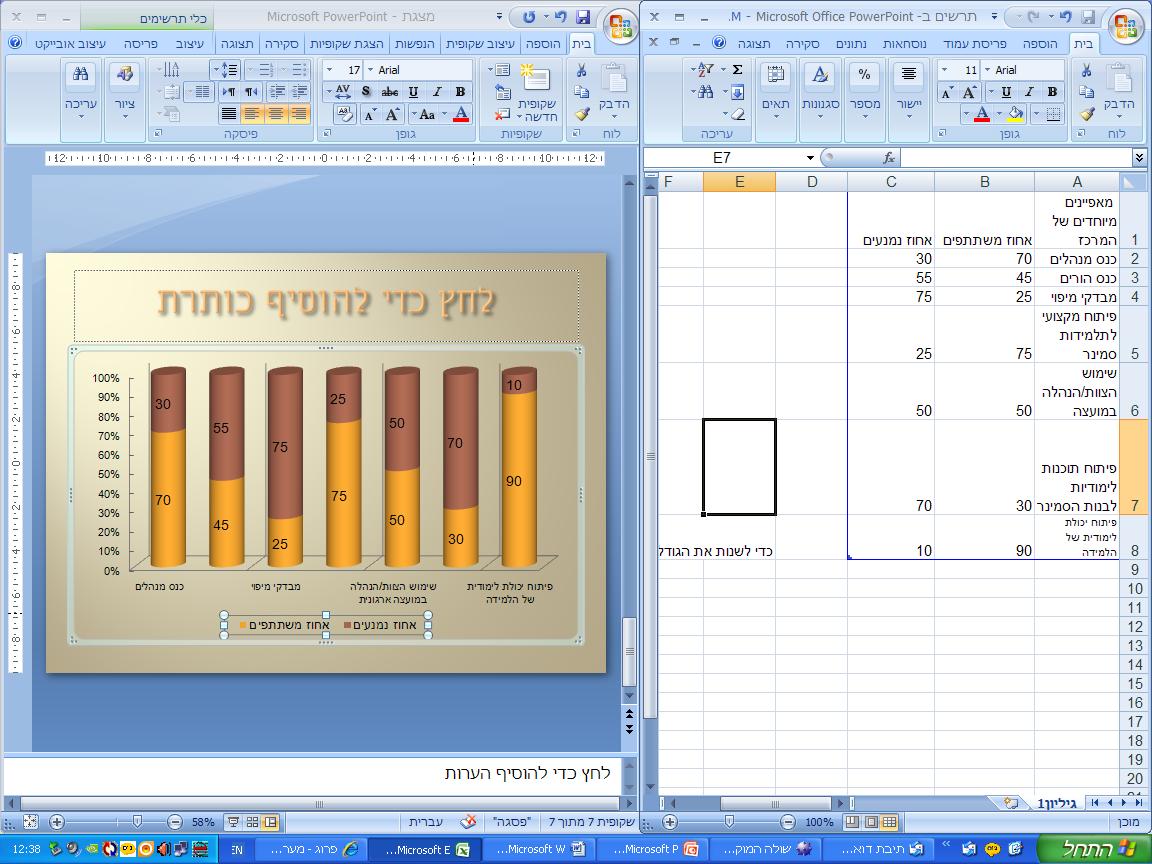Viewport: 1152px width, 864px height.
Task: Click the Cut scissors icon in PowerPoint ribbon
Action: (x=582, y=71)
